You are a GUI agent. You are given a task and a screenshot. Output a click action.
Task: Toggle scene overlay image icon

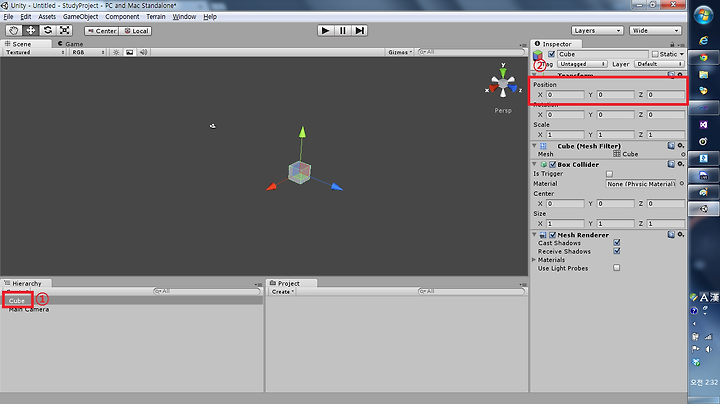coord(129,52)
